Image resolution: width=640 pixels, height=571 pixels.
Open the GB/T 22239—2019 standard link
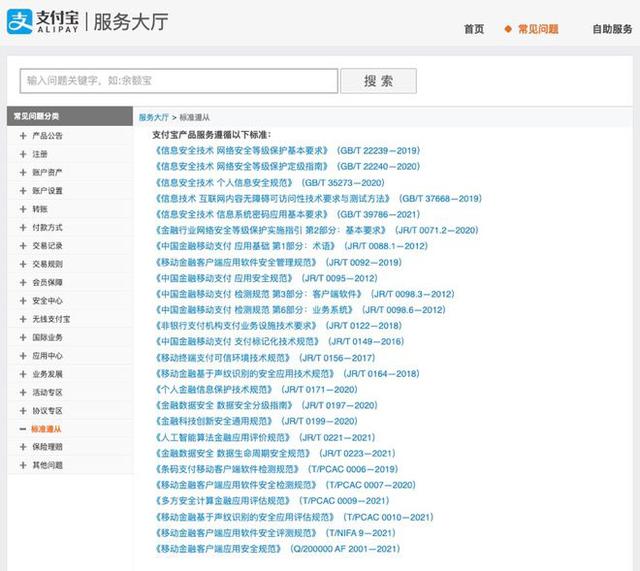coord(287,151)
